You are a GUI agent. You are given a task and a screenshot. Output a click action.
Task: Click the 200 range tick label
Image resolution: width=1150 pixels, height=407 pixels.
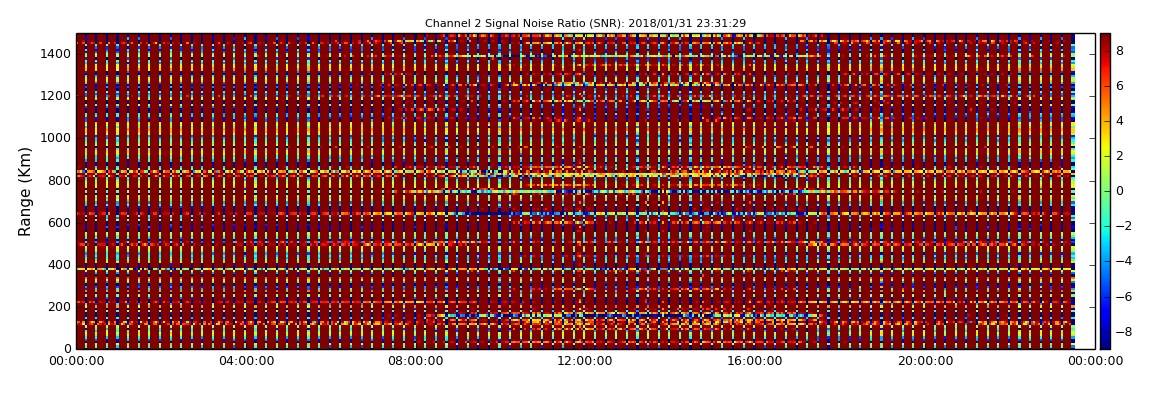pos(59,307)
